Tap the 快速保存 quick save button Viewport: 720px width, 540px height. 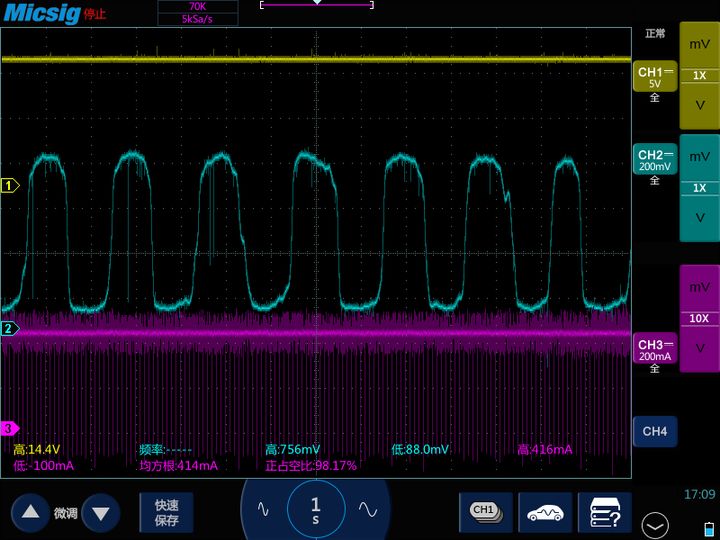167,512
